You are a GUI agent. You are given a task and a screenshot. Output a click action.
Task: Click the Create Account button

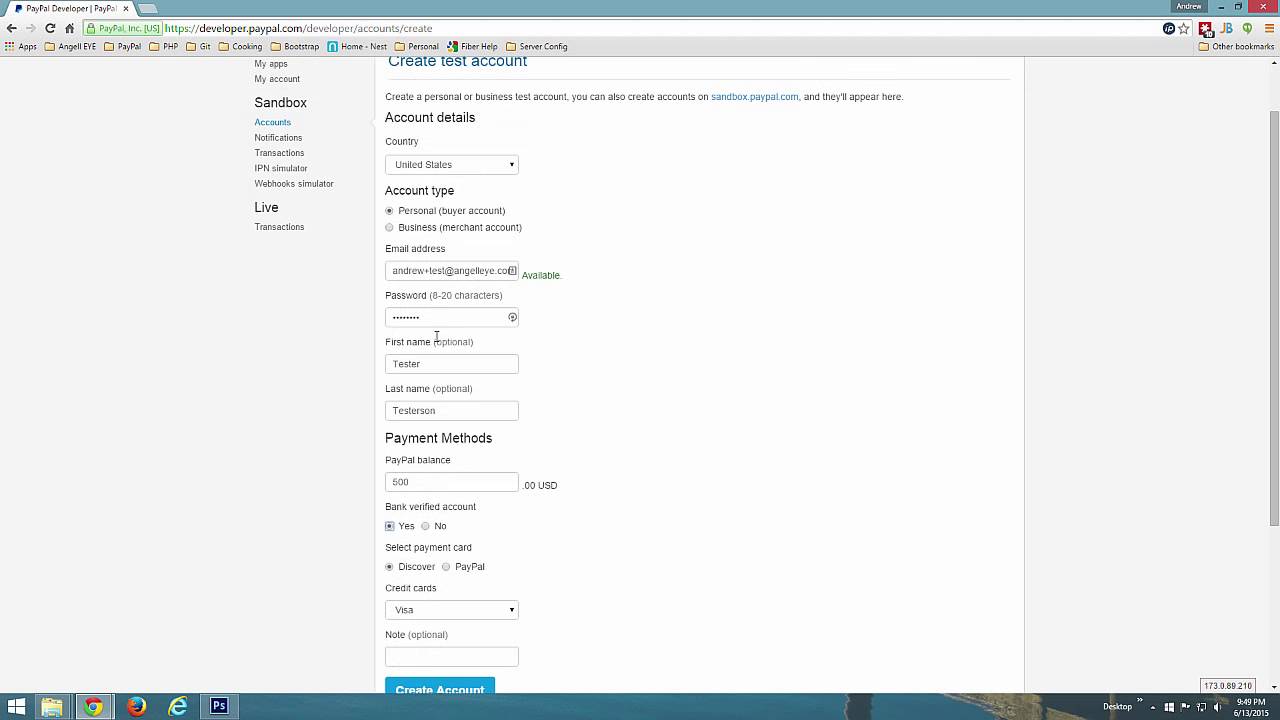[x=440, y=686]
